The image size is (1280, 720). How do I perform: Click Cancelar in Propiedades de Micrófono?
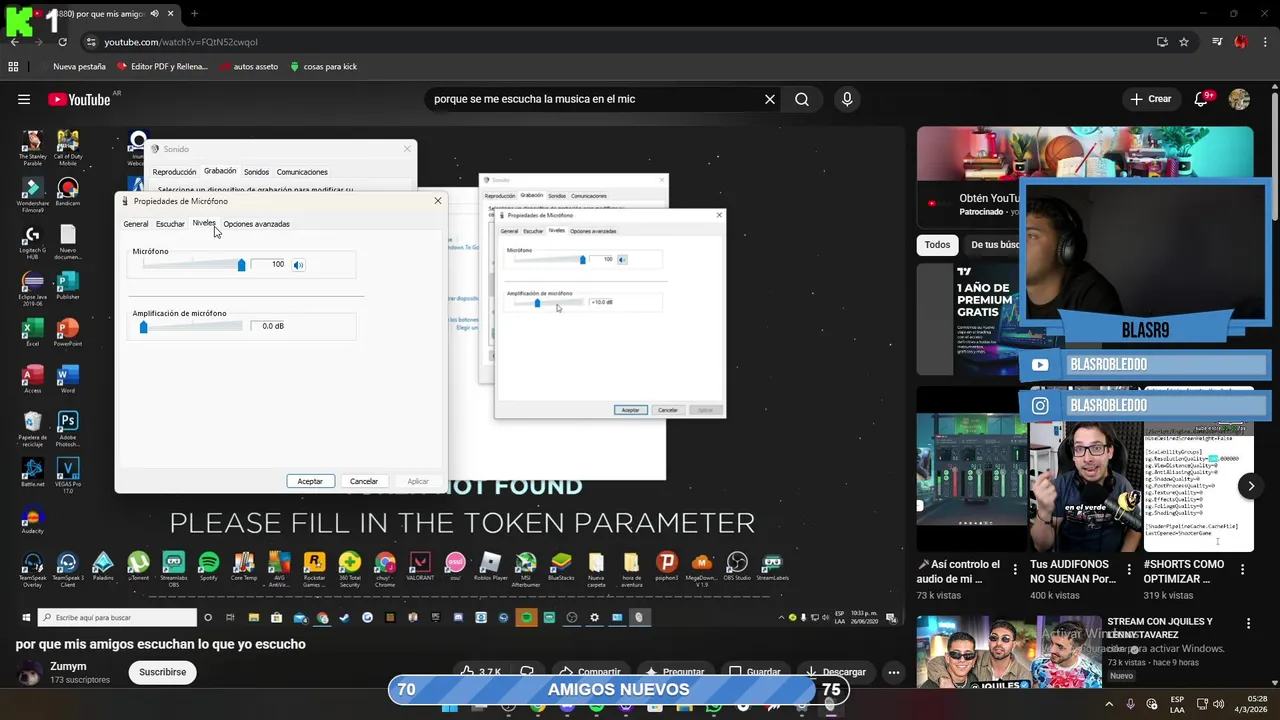point(364,481)
